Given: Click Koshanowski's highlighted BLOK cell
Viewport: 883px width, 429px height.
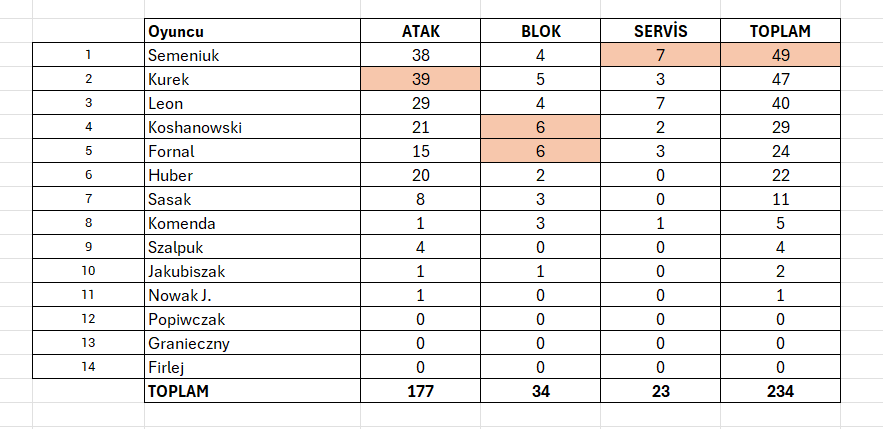Looking at the screenshot, I should point(541,128).
